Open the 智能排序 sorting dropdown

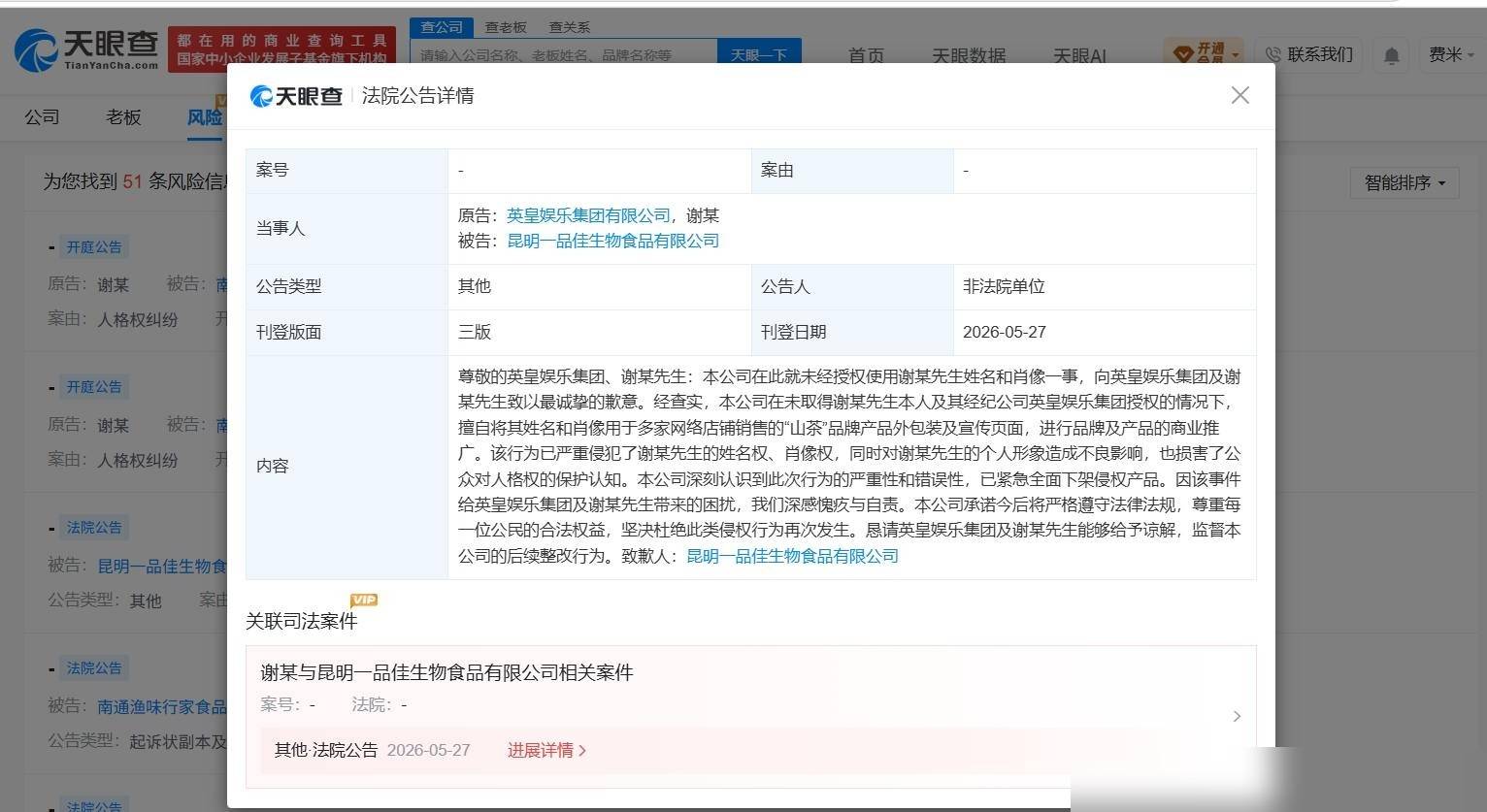pos(1404,182)
